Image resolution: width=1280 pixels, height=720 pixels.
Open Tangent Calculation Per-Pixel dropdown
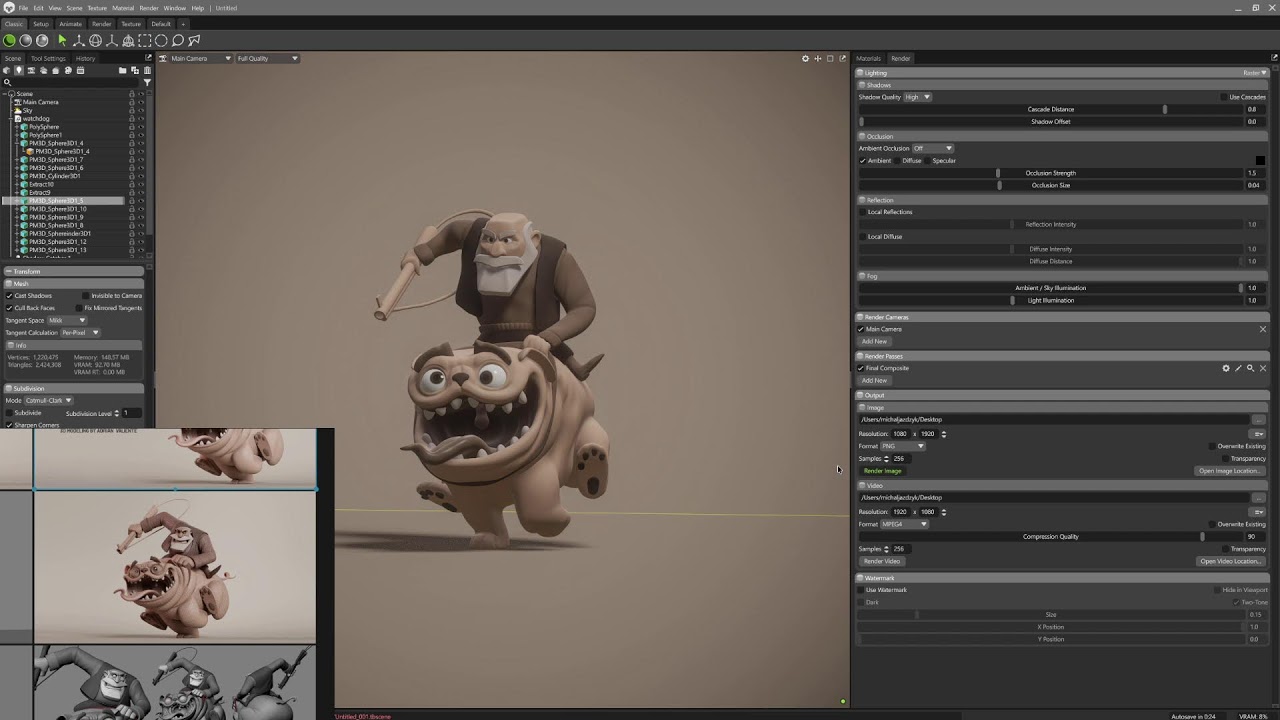(80, 332)
